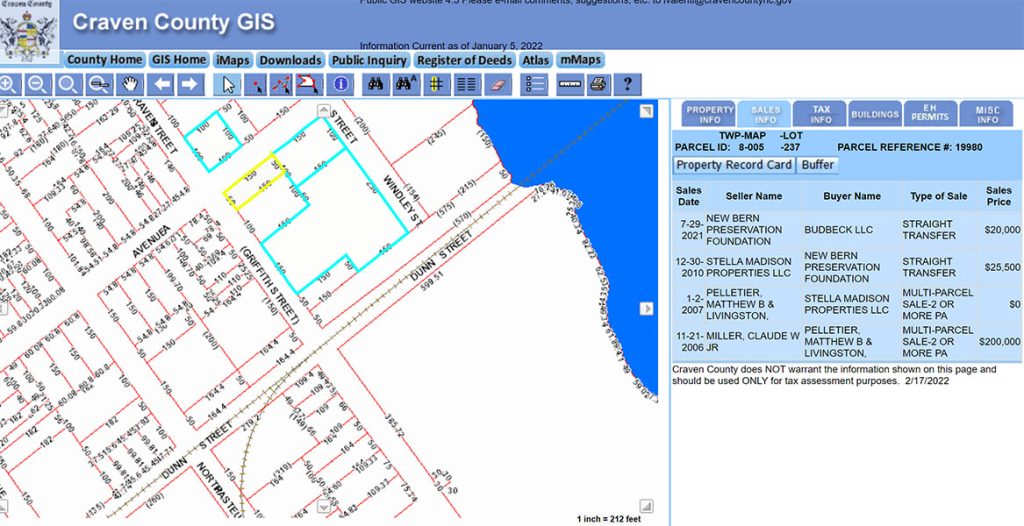
Task: Open the binoculars advanced find tool
Action: pyautogui.click(x=406, y=84)
